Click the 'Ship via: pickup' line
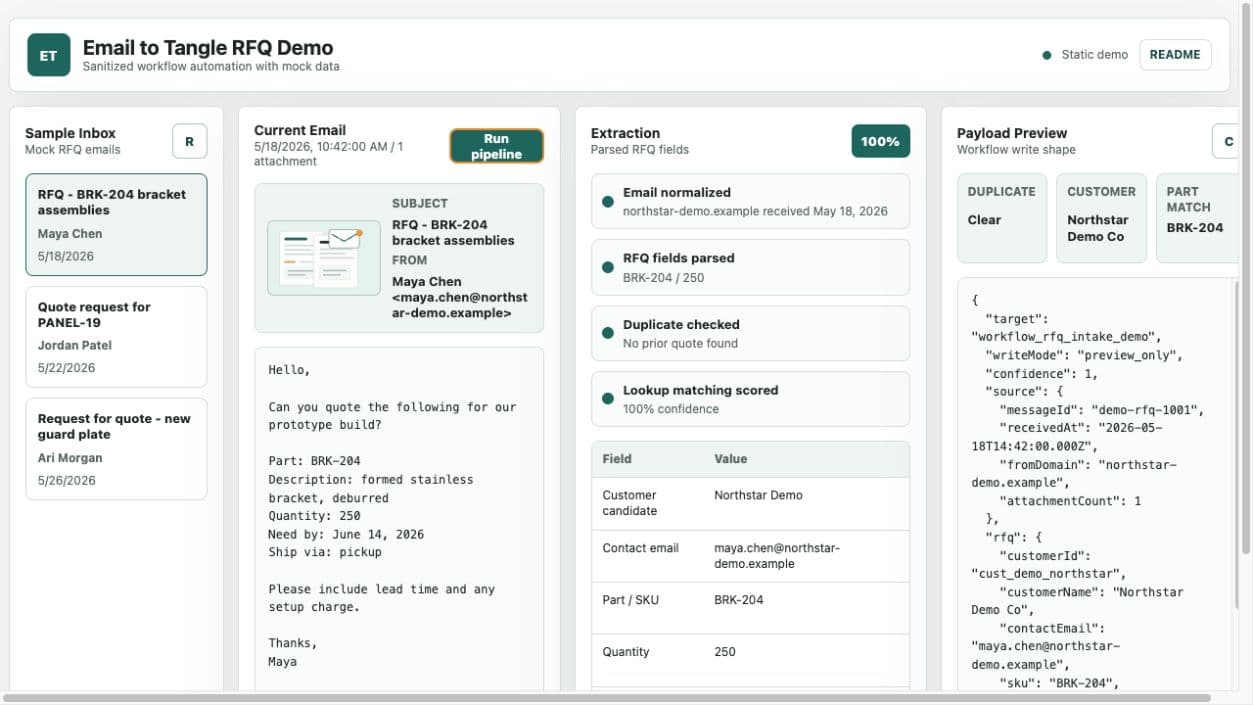 (325, 552)
